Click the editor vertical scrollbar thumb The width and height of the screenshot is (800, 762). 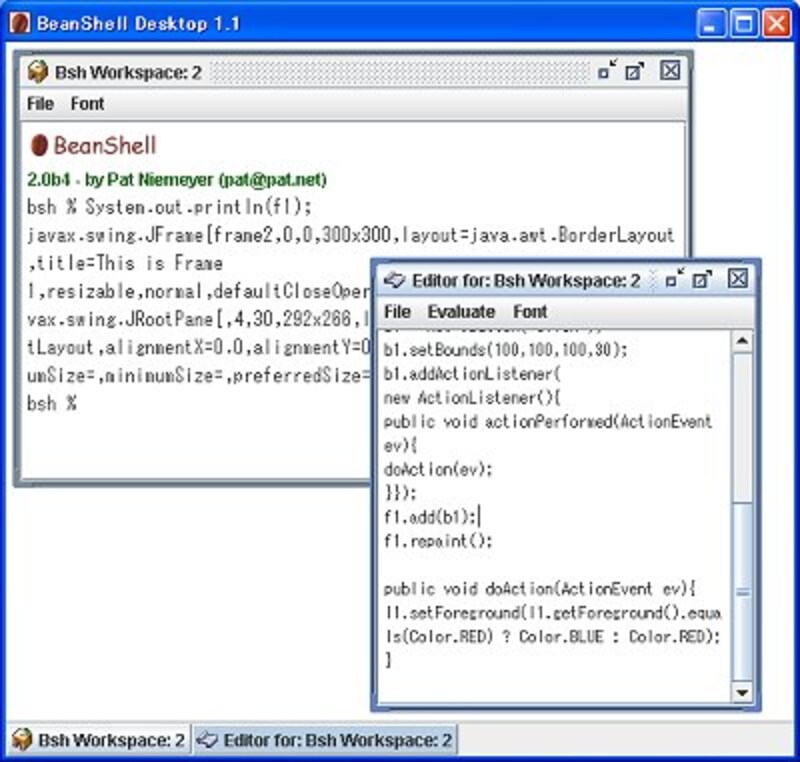pyautogui.click(x=742, y=592)
